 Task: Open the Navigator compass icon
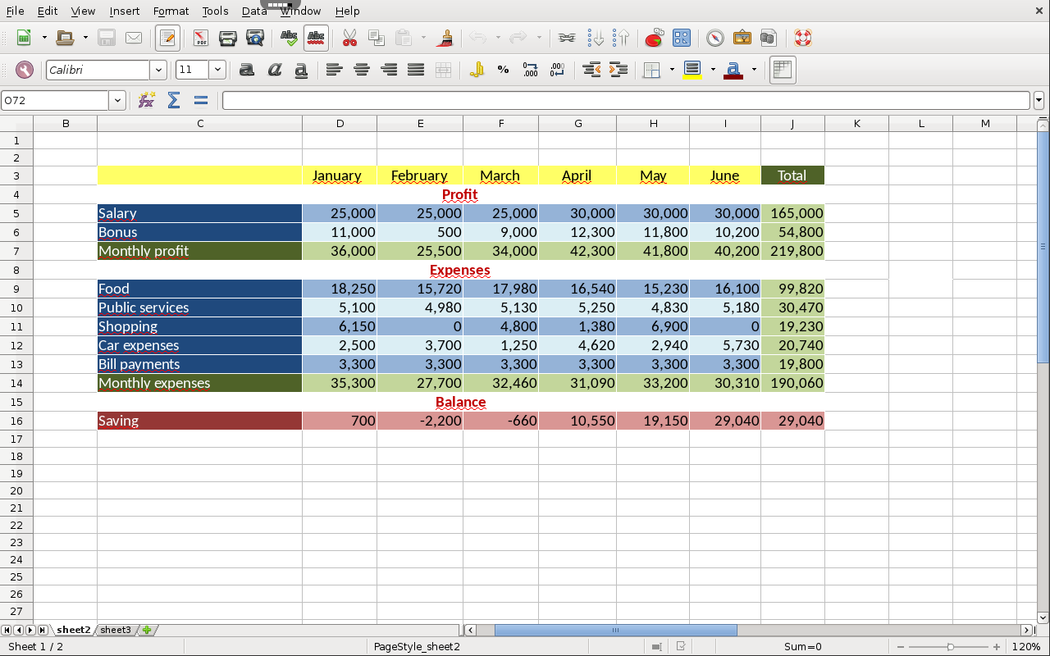[715, 38]
